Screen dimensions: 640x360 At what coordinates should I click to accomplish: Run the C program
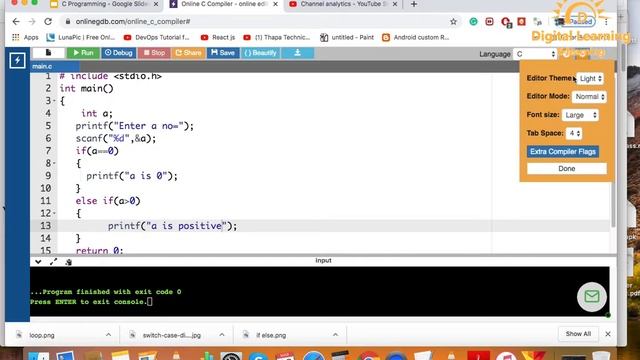coord(83,53)
